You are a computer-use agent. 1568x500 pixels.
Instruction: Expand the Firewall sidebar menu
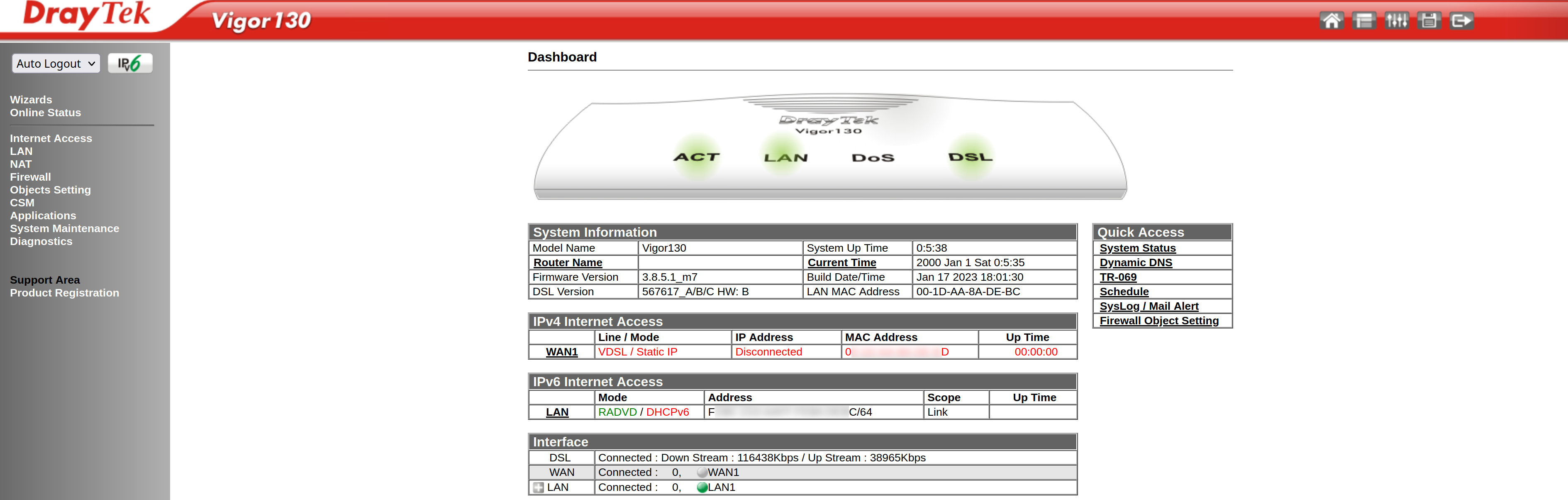tap(30, 176)
